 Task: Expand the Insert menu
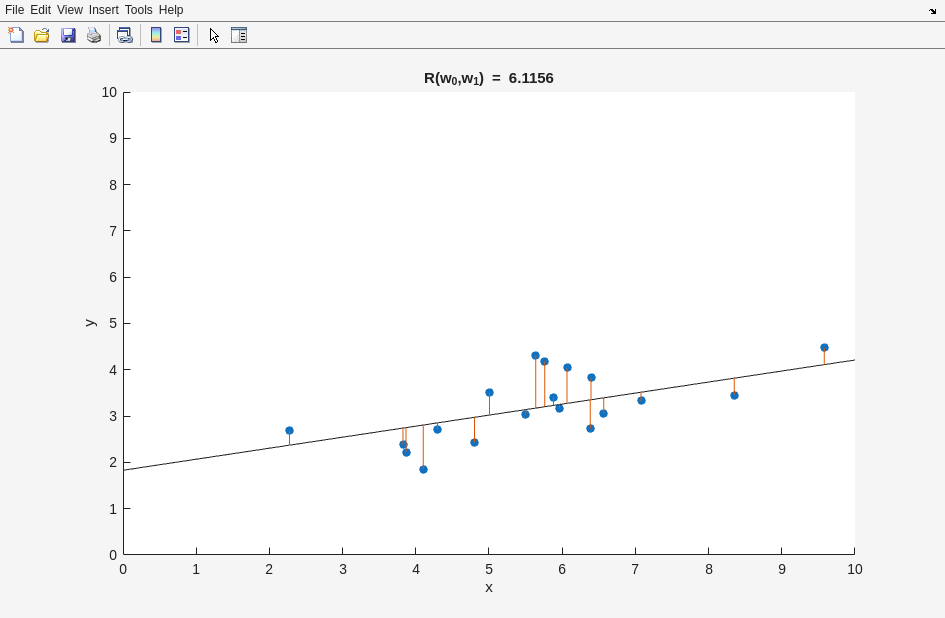[103, 10]
